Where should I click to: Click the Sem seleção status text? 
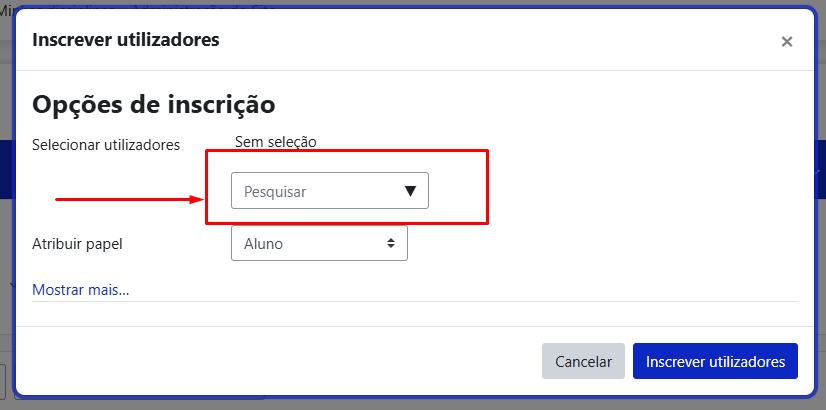click(x=276, y=142)
